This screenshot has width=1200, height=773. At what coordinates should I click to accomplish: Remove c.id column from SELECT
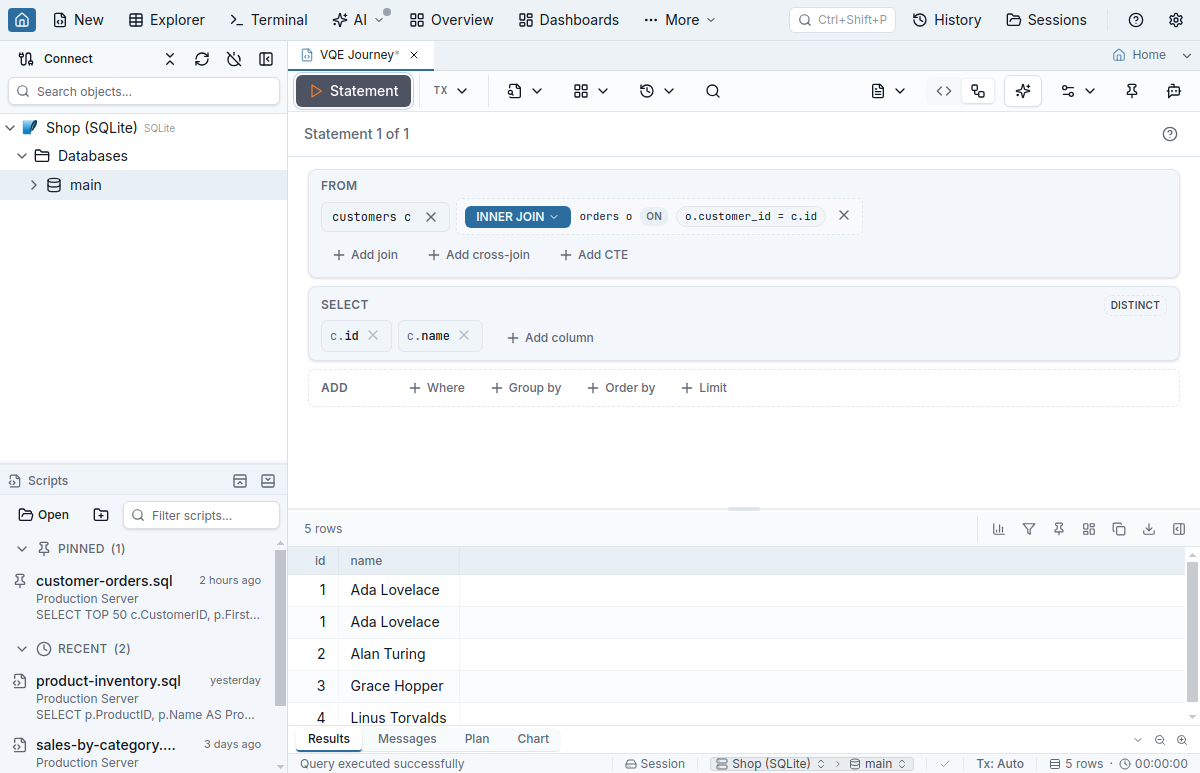tap(373, 335)
